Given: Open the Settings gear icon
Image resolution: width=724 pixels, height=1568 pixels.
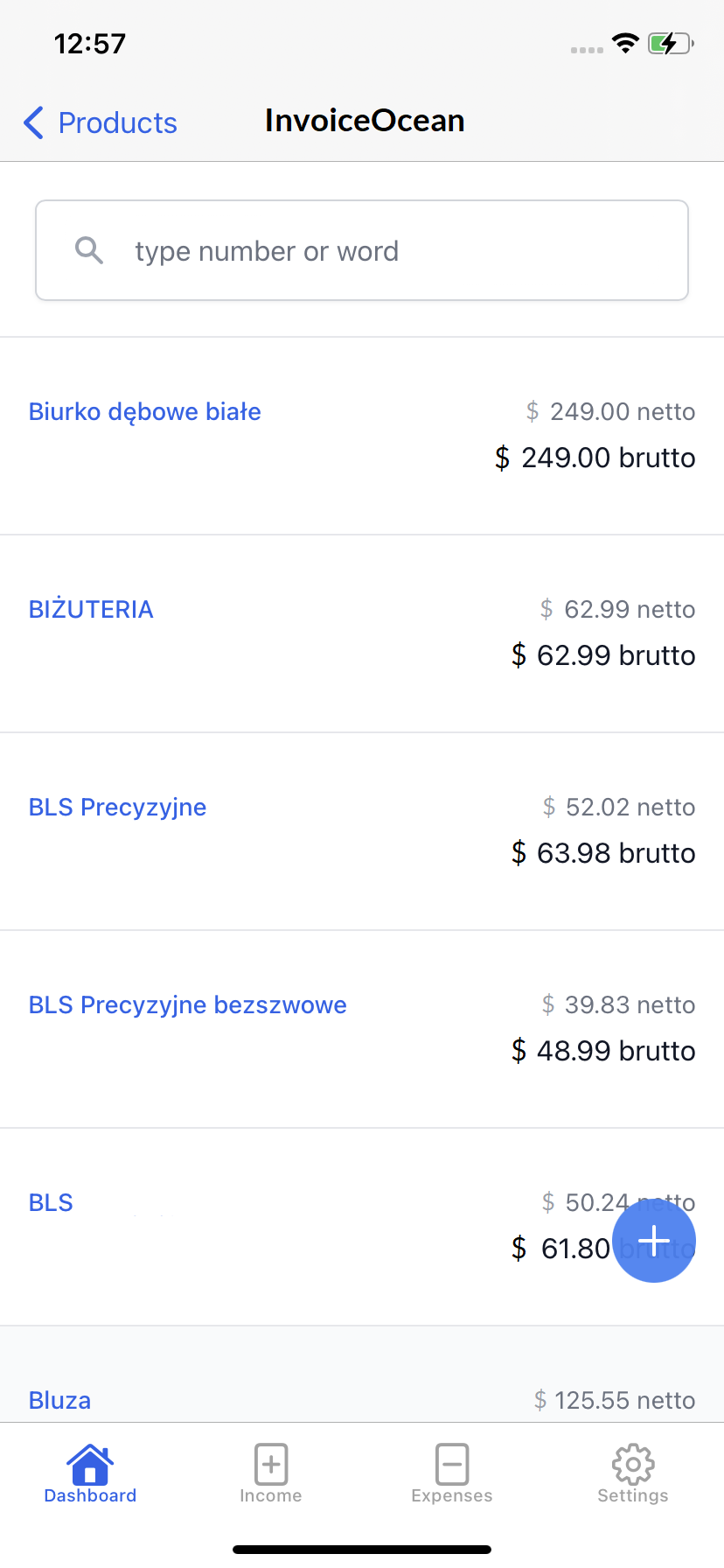Looking at the screenshot, I should click(x=633, y=1463).
